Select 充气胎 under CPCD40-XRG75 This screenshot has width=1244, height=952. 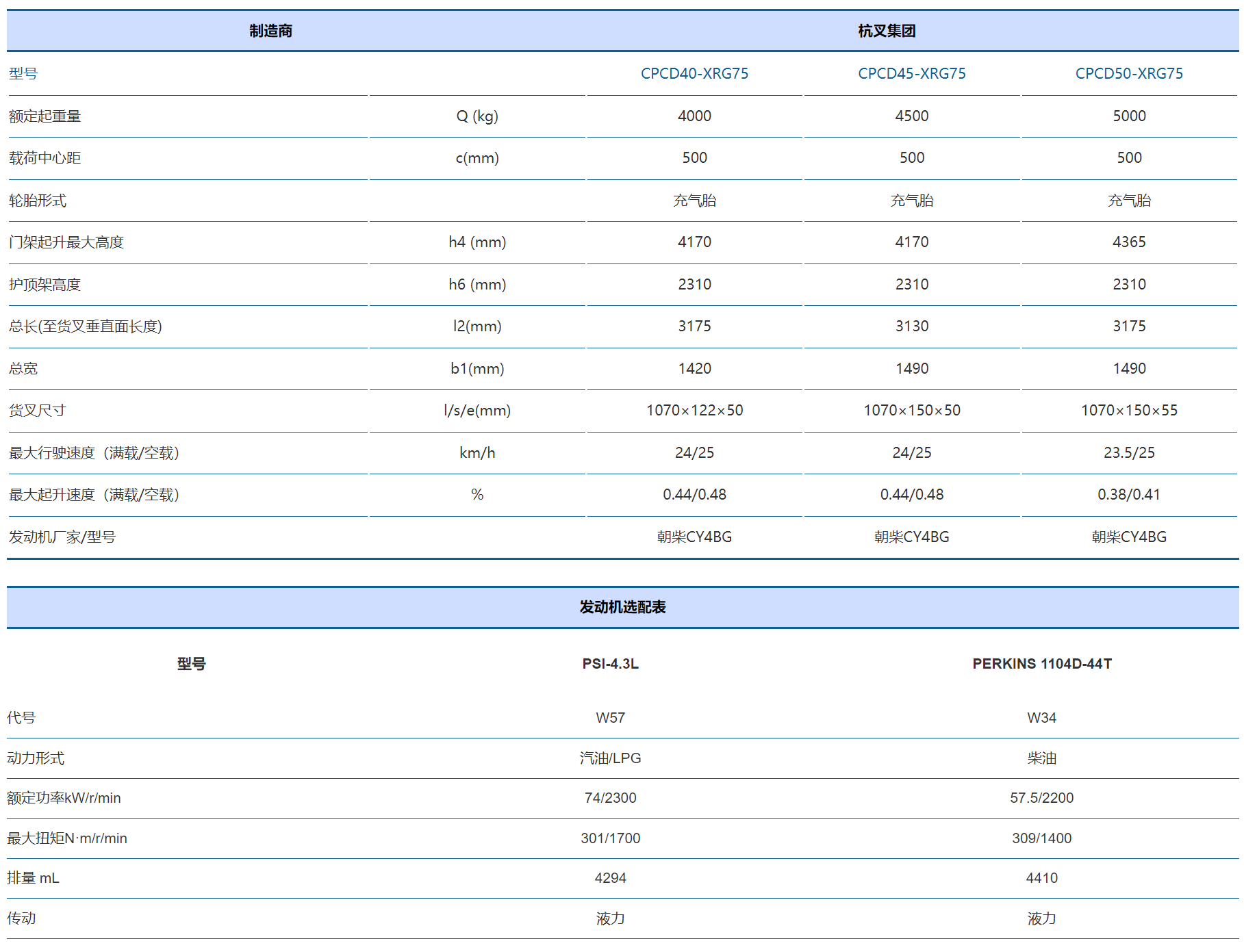[x=694, y=201]
